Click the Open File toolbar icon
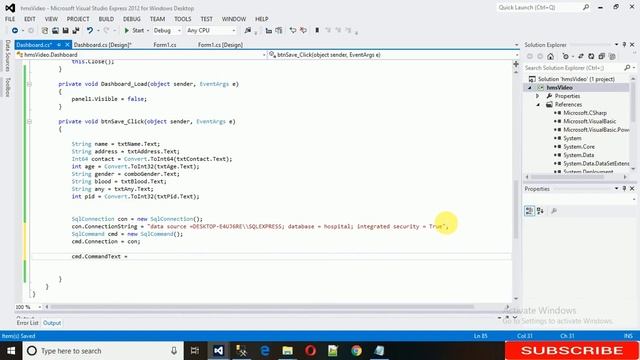Viewport: 640px width, 360px height. [55, 31]
